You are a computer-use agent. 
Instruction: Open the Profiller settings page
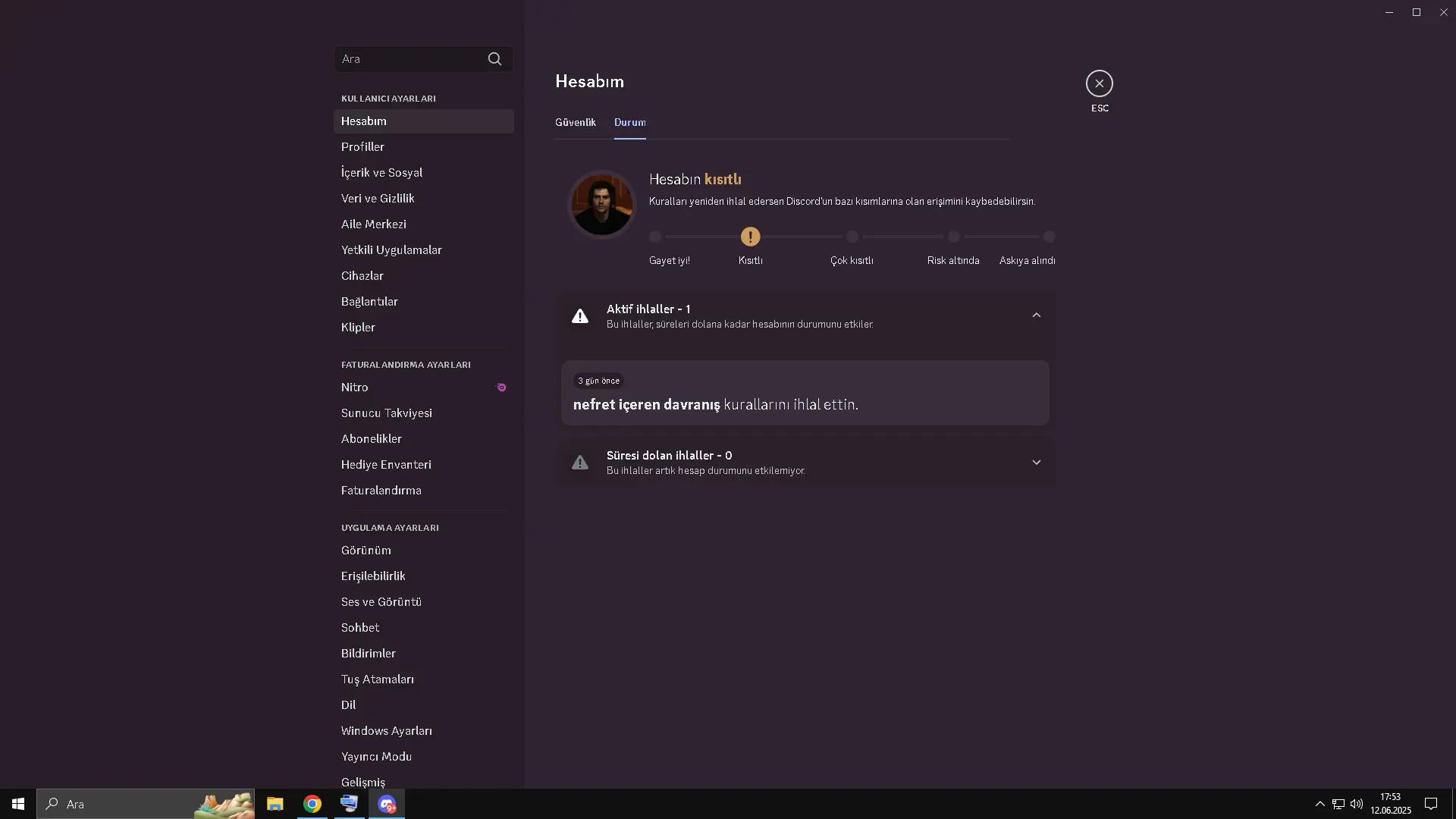click(x=424, y=147)
